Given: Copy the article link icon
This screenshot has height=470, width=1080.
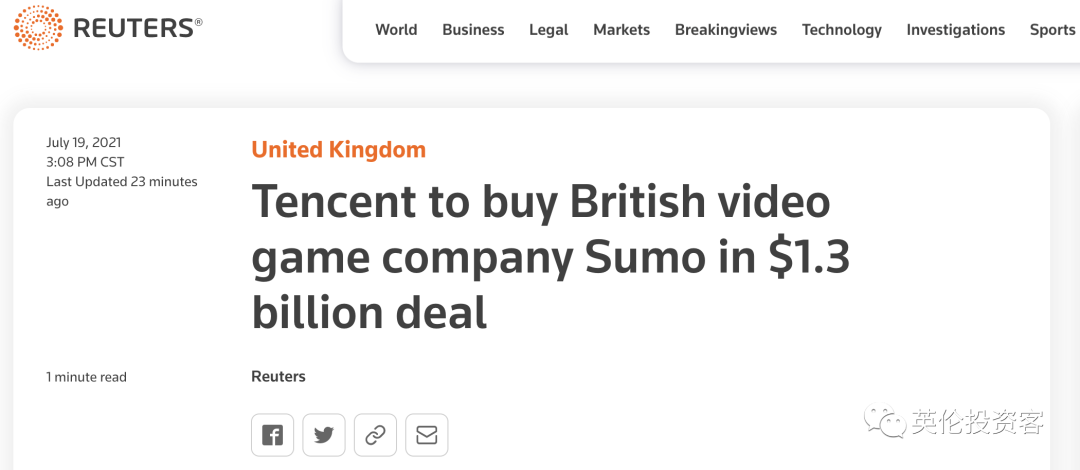Looking at the screenshot, I should 375,435.
